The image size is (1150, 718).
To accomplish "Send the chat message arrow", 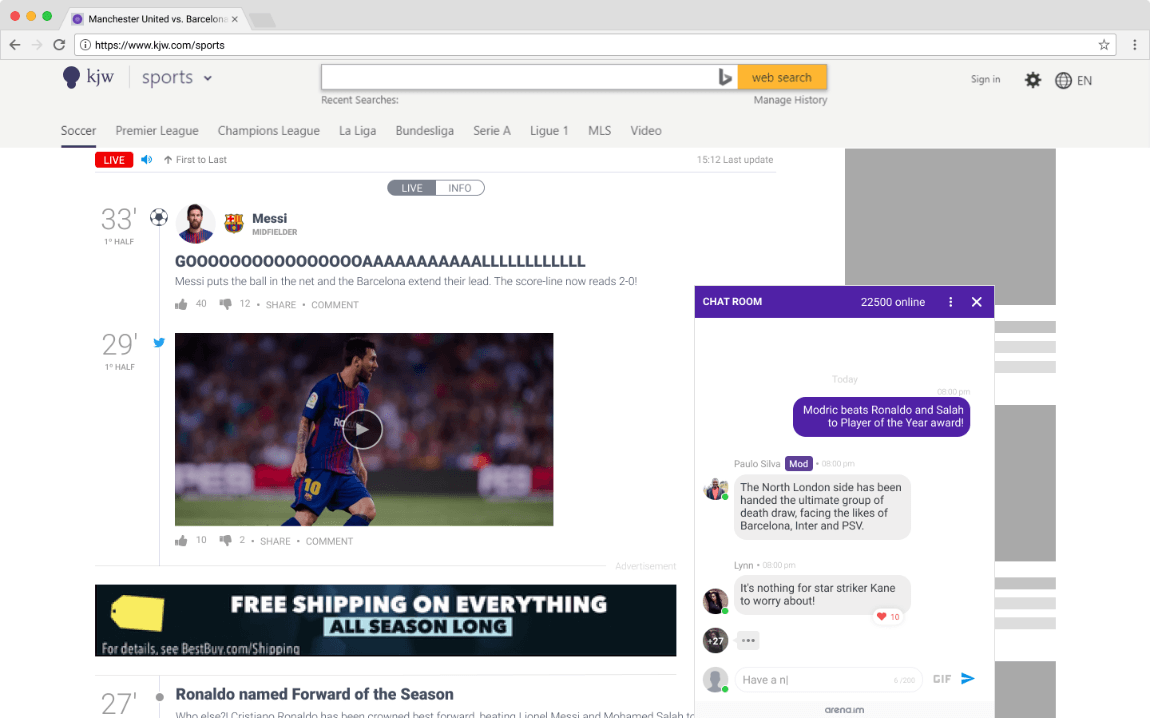I will (967, 678).
